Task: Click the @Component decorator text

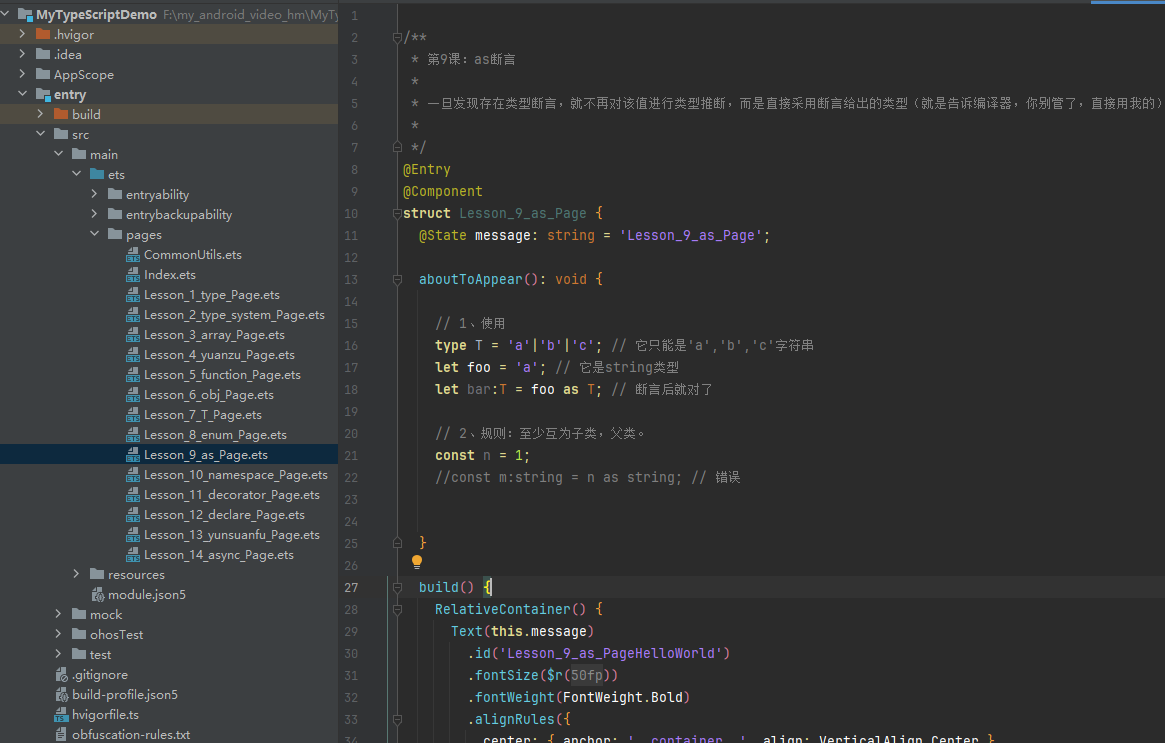Action: point(443,192)
